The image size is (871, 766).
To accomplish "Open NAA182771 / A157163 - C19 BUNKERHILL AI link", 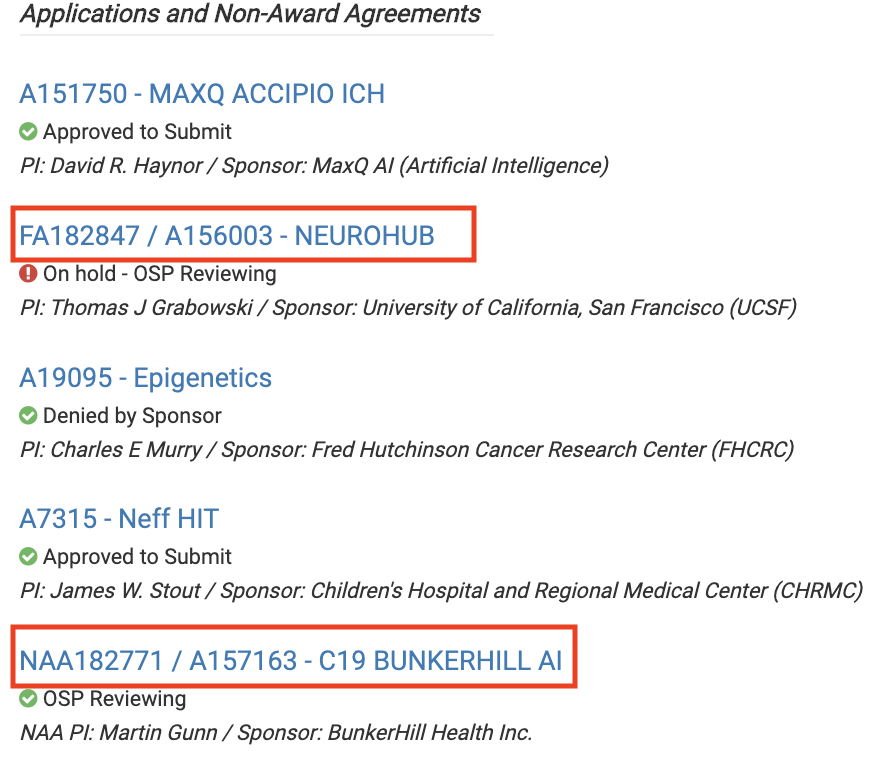I will click(291, 660).
